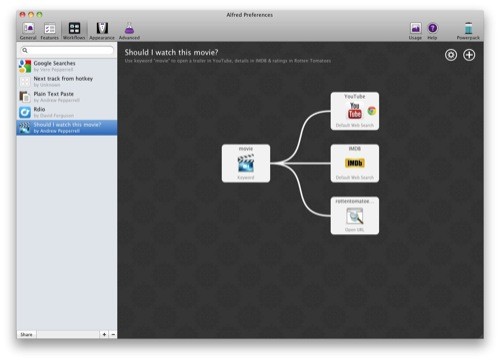Screen dimensions: 500x361
Task: Open the Appearance tab
Action: 102,31
